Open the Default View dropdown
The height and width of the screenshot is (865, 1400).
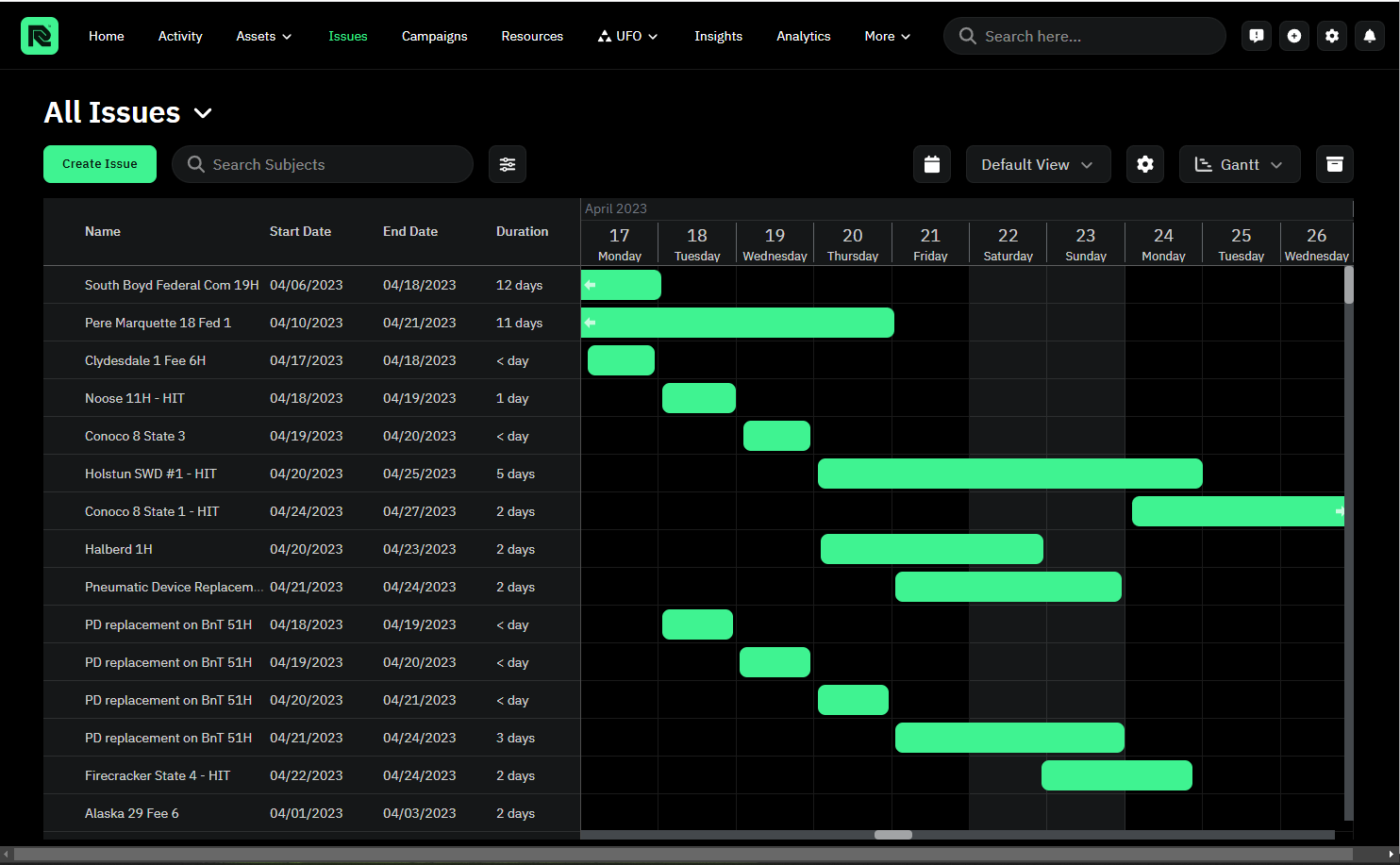coord(1038,164)
